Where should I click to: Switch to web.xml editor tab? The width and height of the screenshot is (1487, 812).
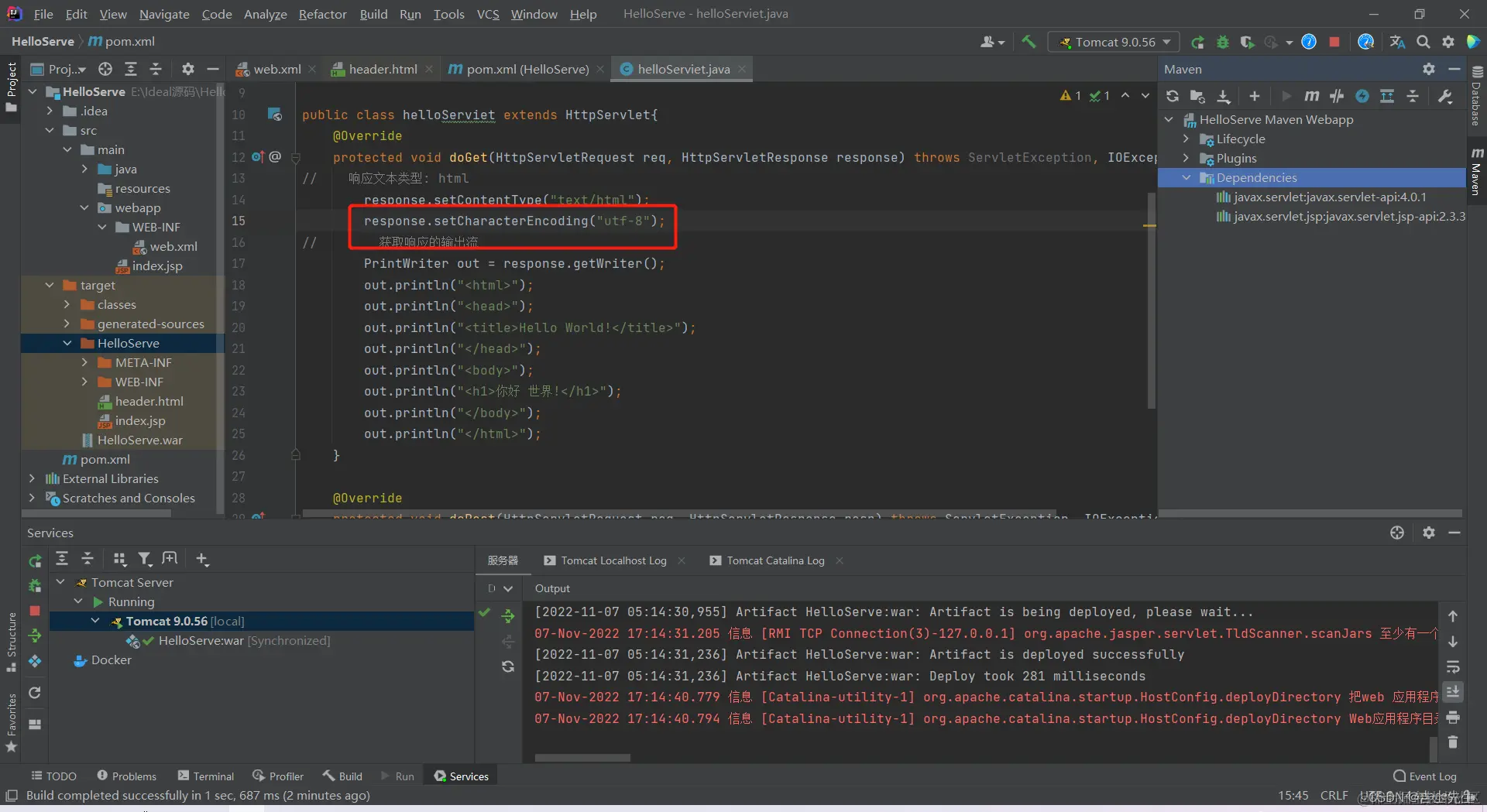point(276,69)
